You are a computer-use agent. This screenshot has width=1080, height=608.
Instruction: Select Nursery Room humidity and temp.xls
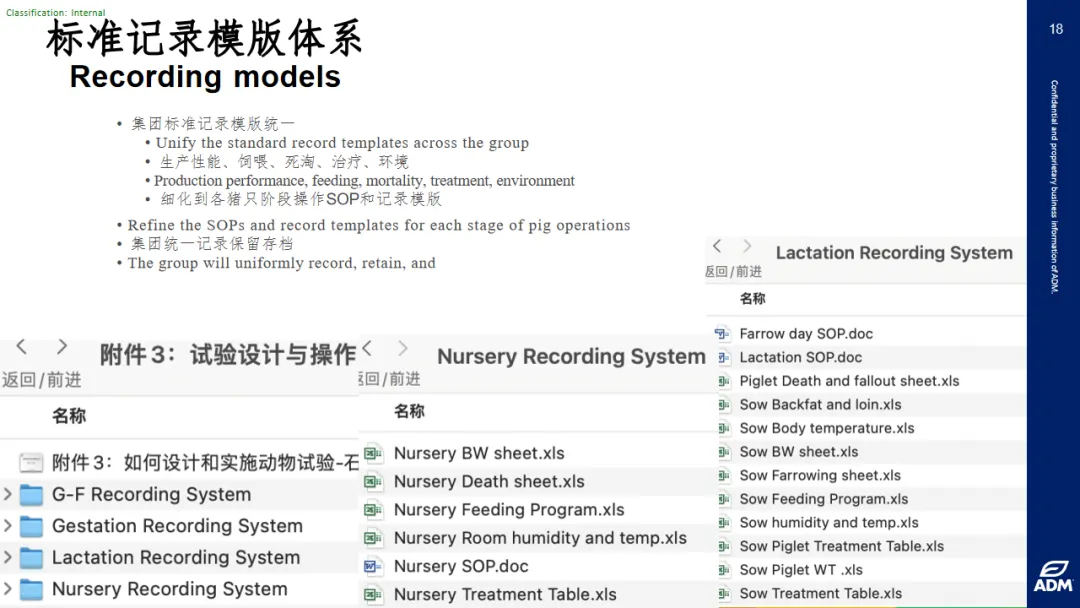(x=540, y=538)
